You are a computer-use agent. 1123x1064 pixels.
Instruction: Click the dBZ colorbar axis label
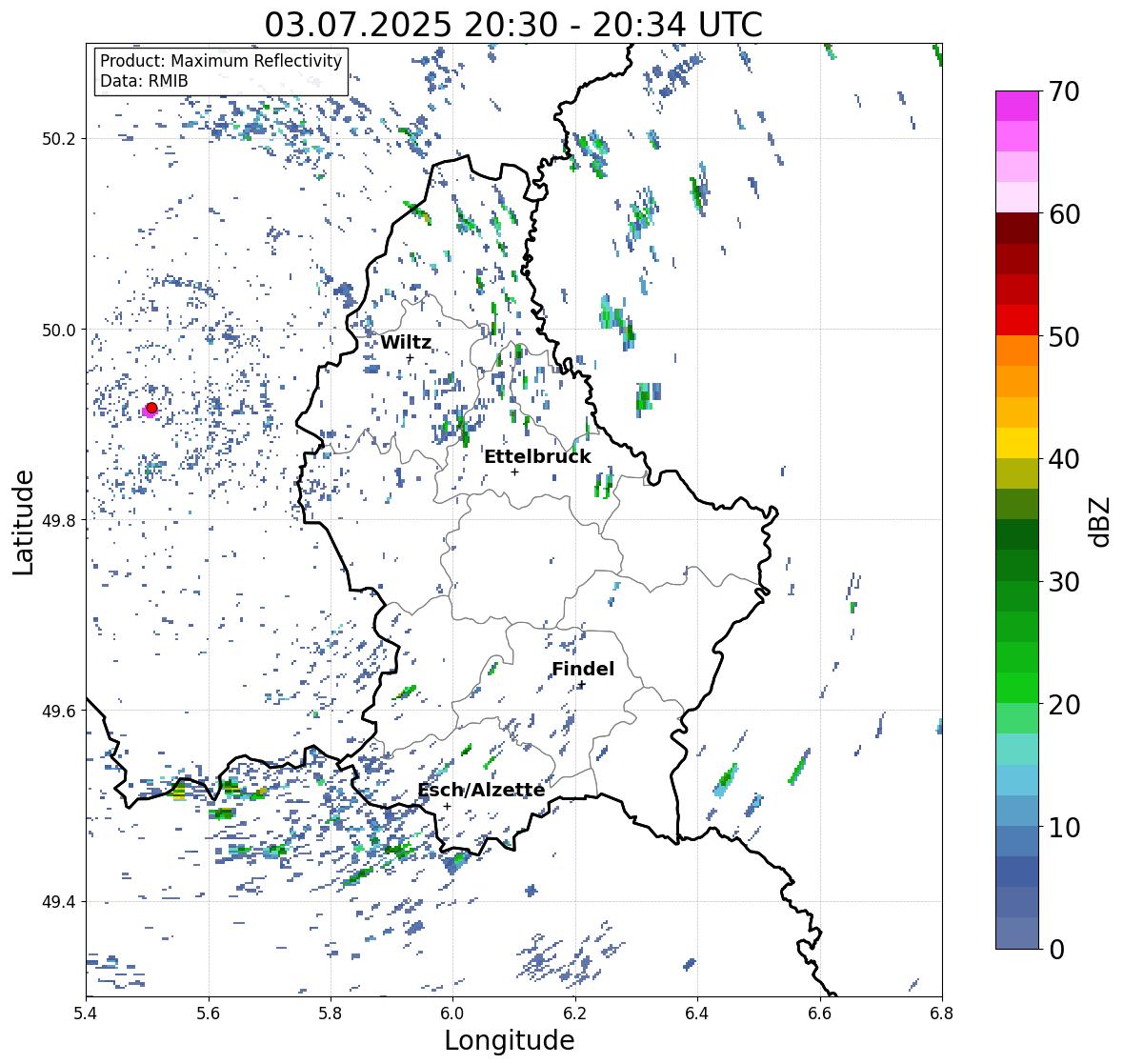[1101, 521]
